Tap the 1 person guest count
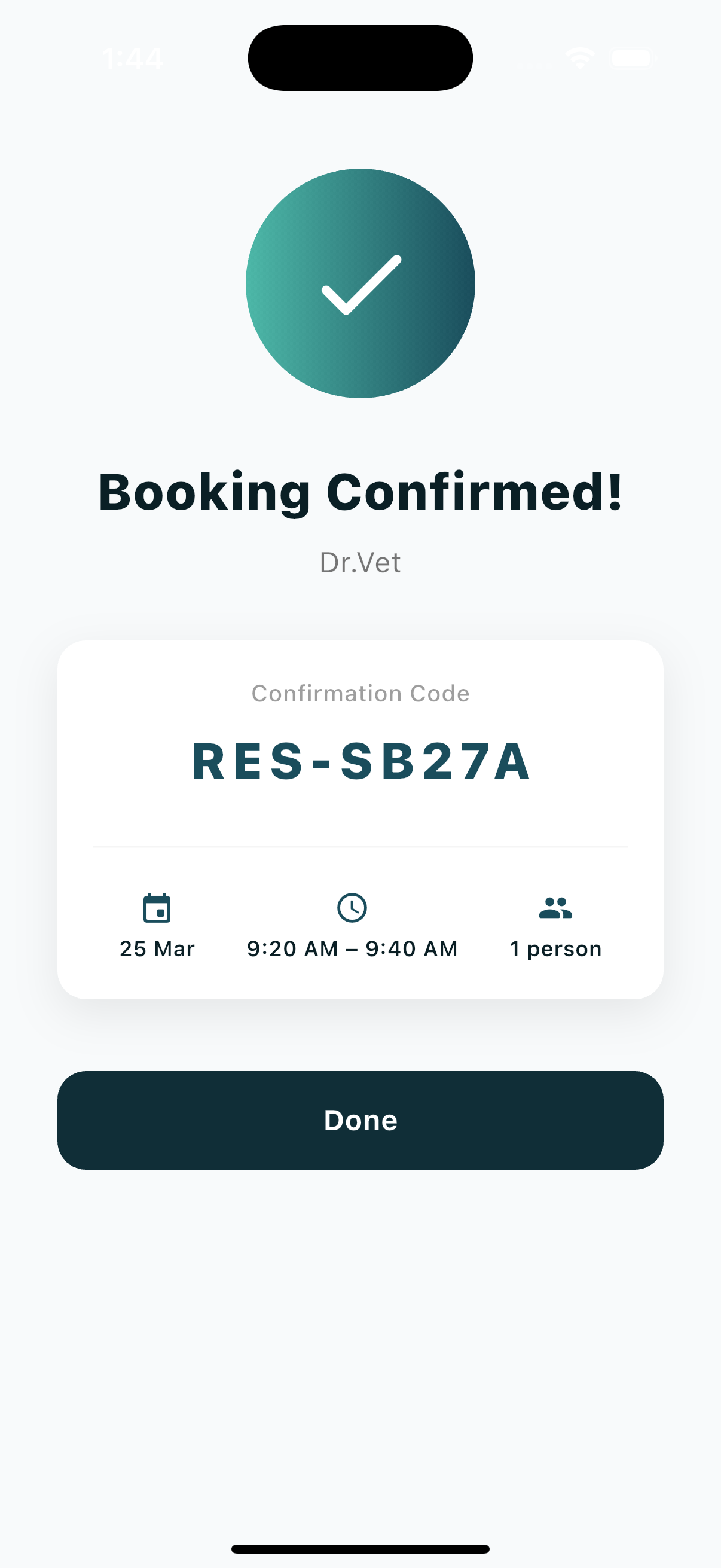Screen dimensions: 721x1568 tap(555, 949)
